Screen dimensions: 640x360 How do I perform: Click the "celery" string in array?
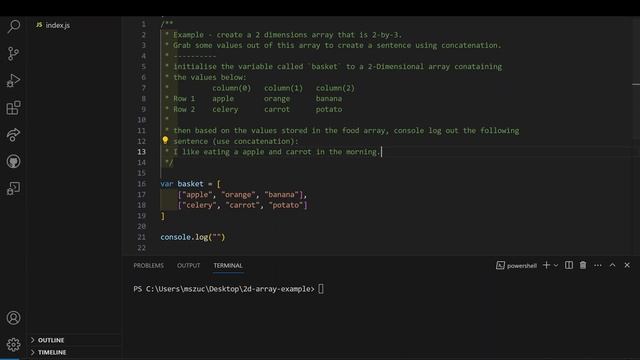tap(199, 205)
